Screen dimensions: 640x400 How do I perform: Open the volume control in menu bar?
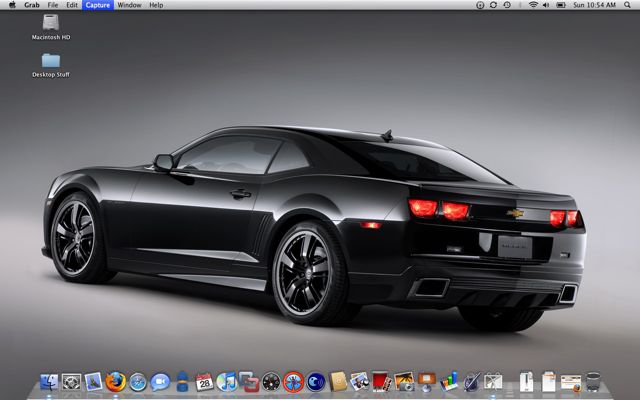pos(546,5)
